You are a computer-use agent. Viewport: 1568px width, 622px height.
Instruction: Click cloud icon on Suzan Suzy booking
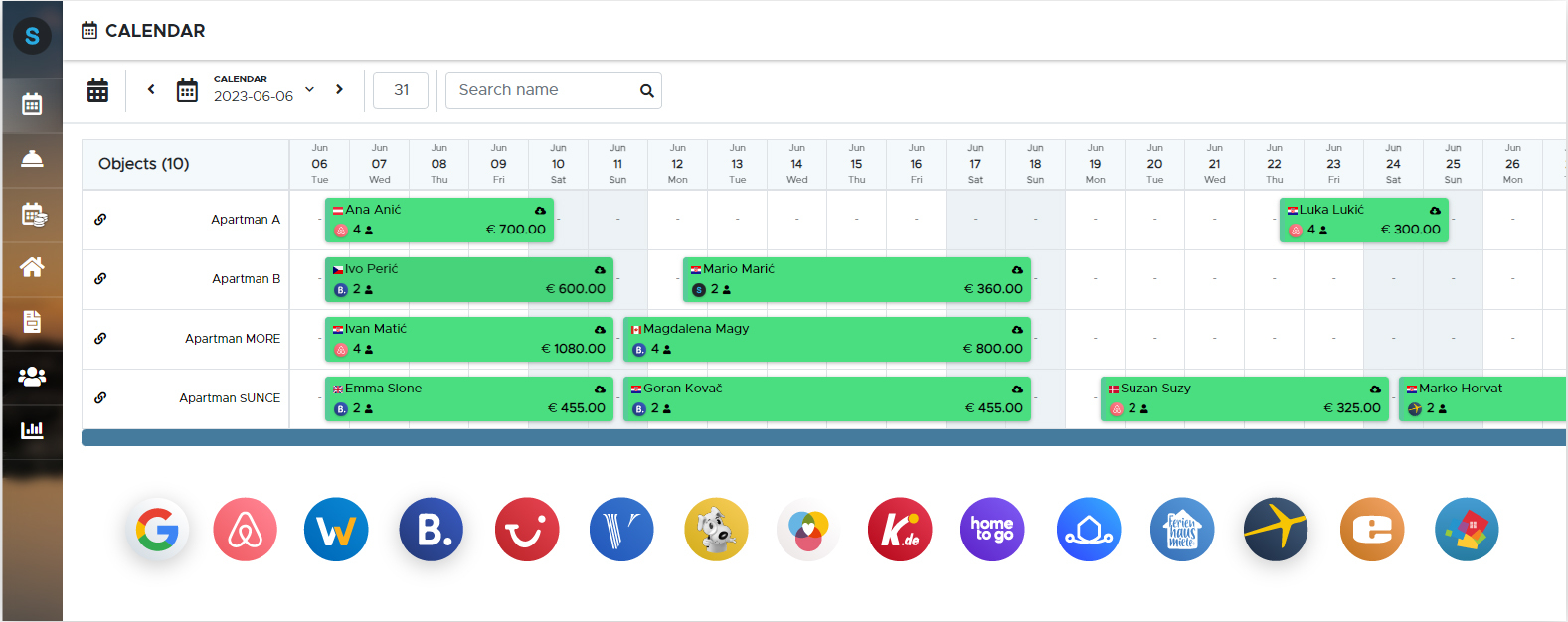coord(1375,389)
